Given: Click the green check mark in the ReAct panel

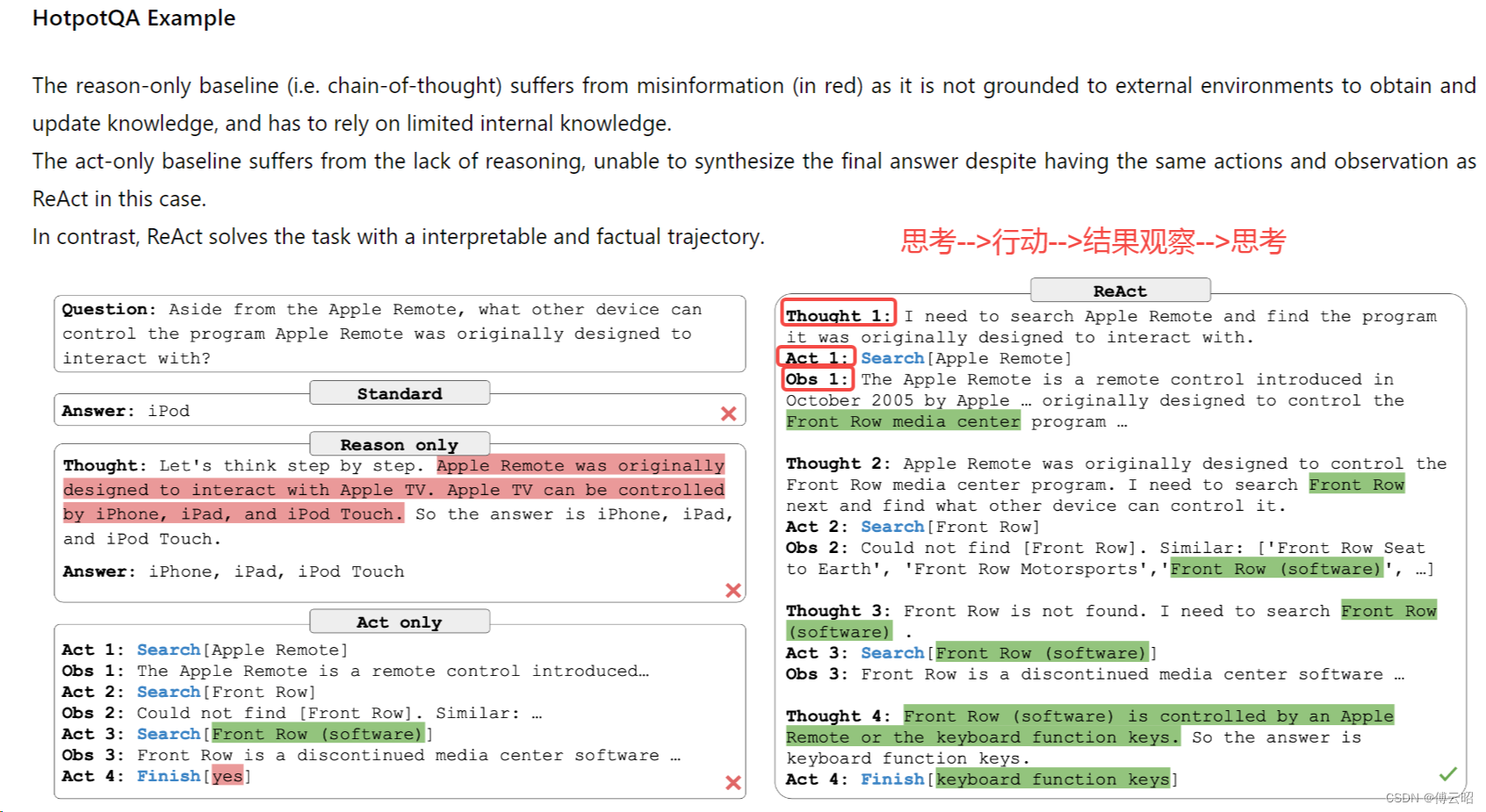Looking at the screenshot, I should pyautogui.click(x=1448, y=773).
